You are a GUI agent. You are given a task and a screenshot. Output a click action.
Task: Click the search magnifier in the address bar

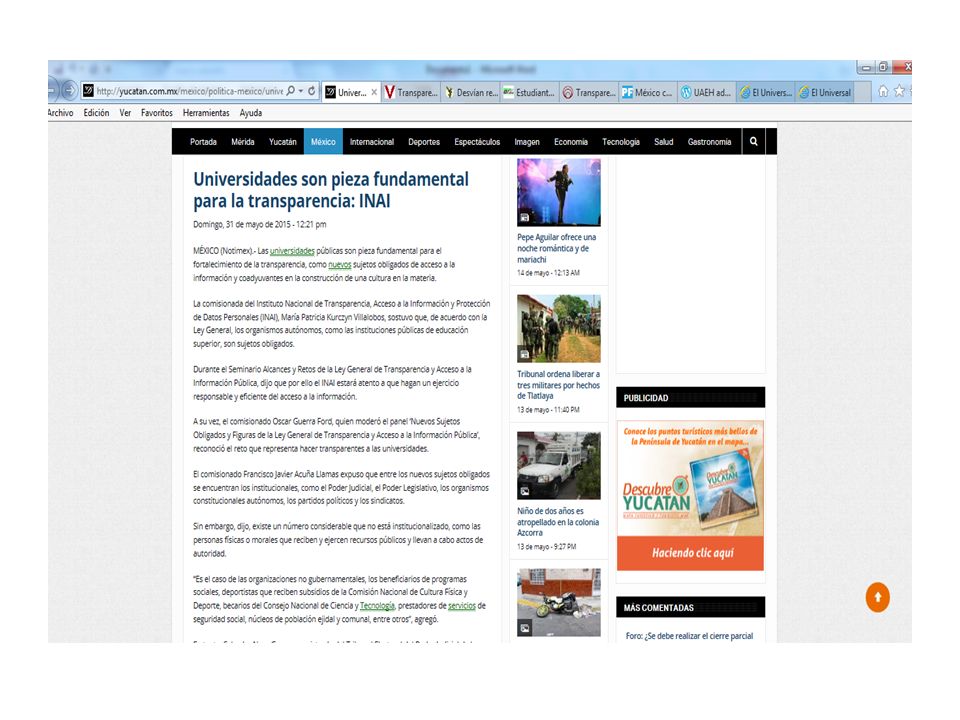point(291,91)
